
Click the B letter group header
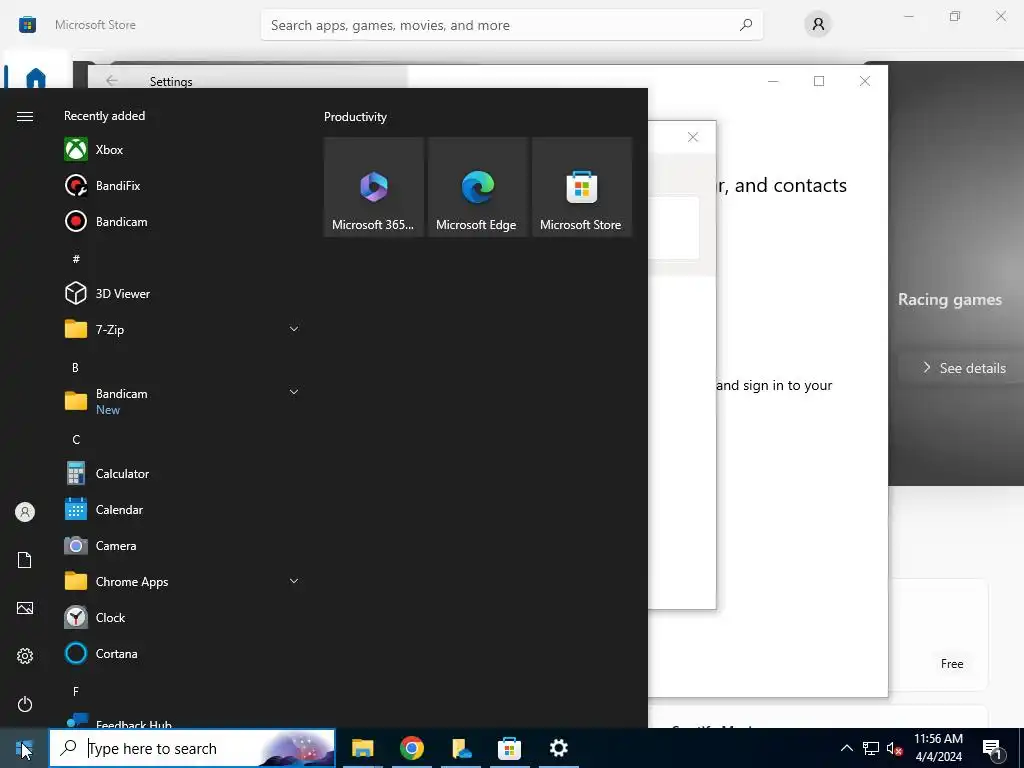click(x=75, y=368)
